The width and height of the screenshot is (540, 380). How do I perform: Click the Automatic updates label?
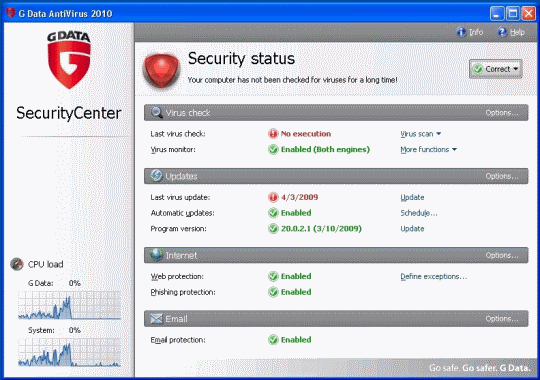pos(183,213)
